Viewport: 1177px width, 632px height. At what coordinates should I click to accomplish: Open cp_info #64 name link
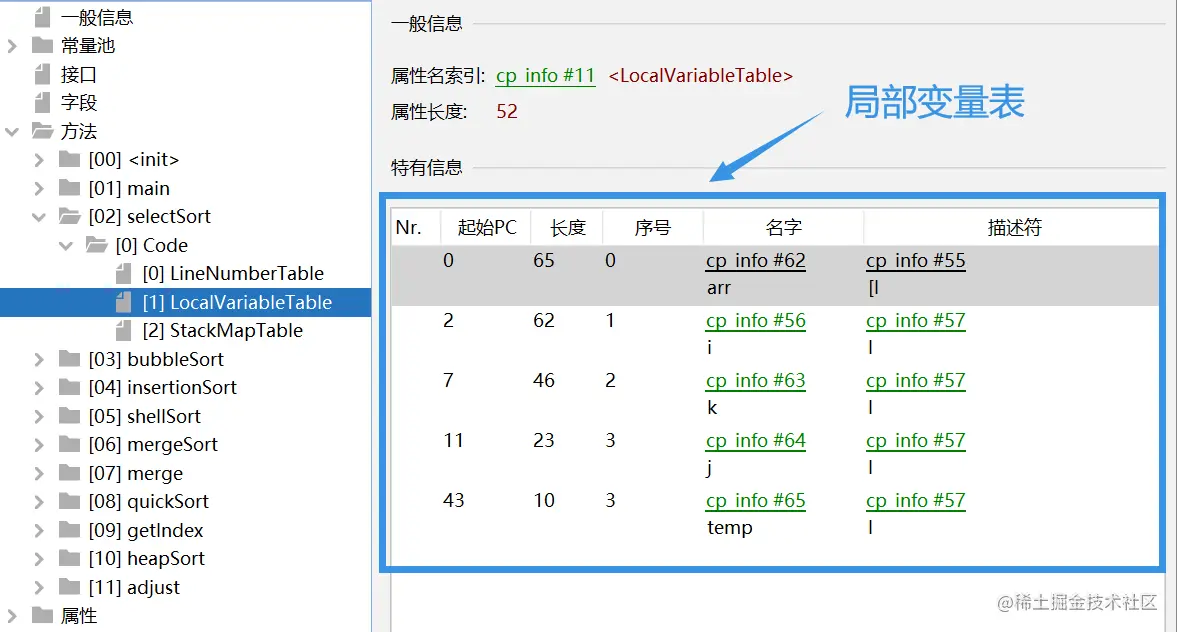click(x=755, y=441)
